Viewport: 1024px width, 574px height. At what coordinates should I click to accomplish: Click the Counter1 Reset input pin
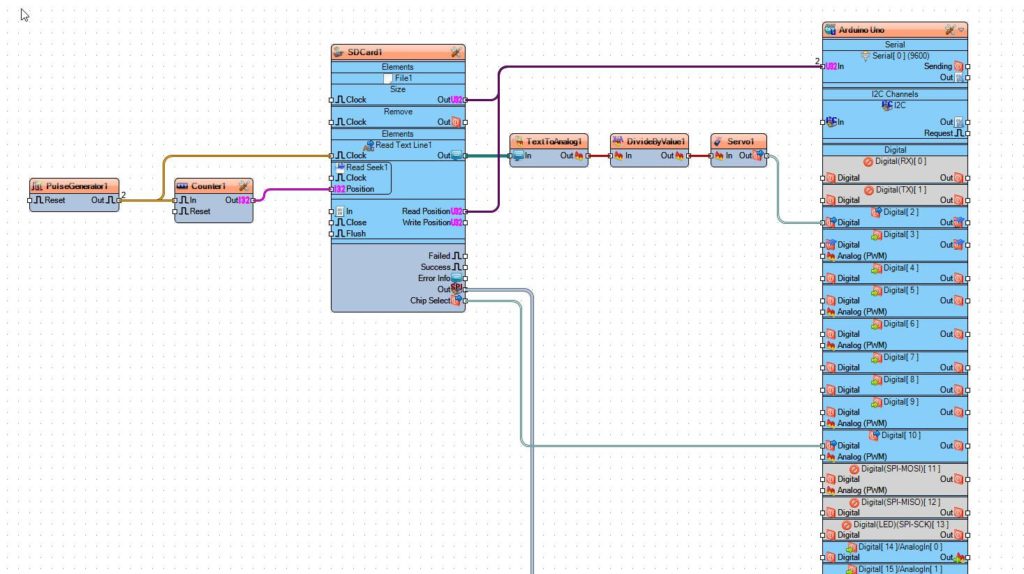coord(174,212)
